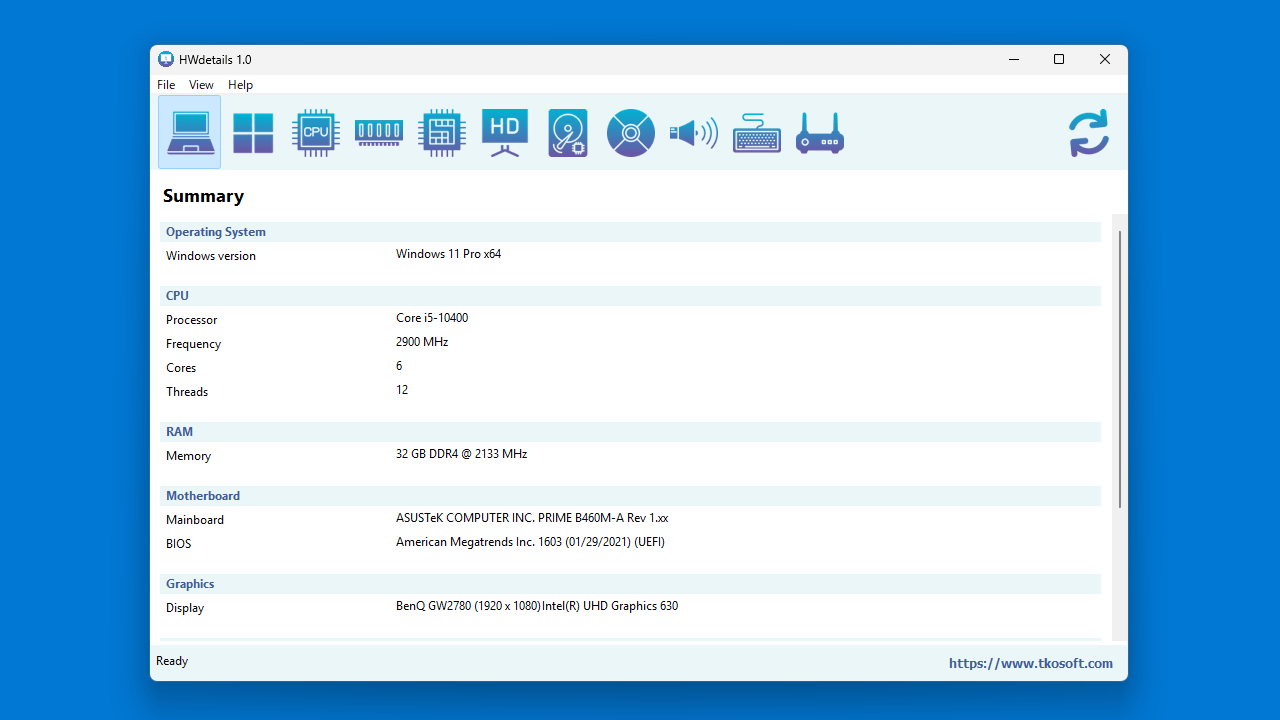Select the CPU section header

tap(630, 296)
